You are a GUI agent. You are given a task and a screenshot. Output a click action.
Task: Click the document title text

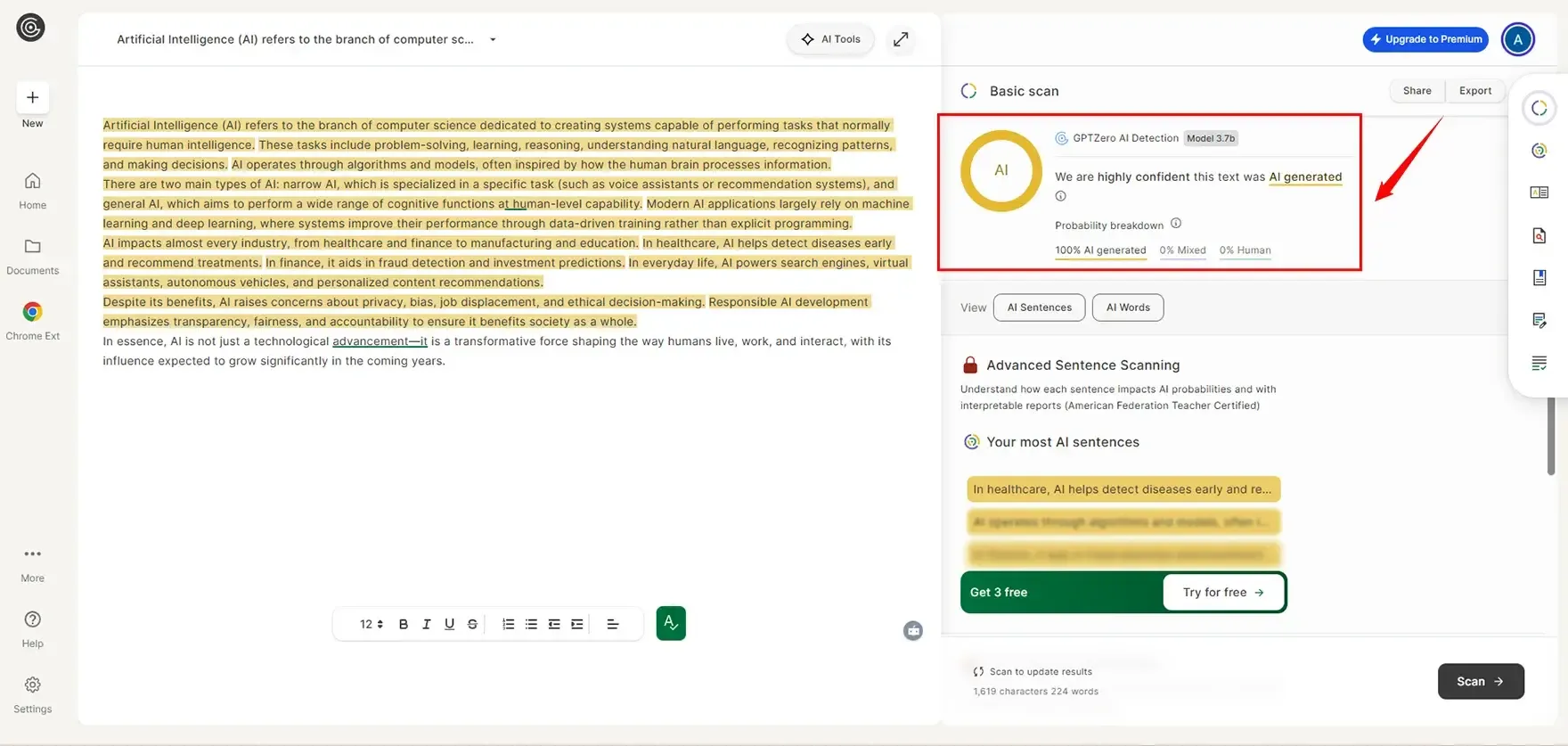[x=295, y=39]
